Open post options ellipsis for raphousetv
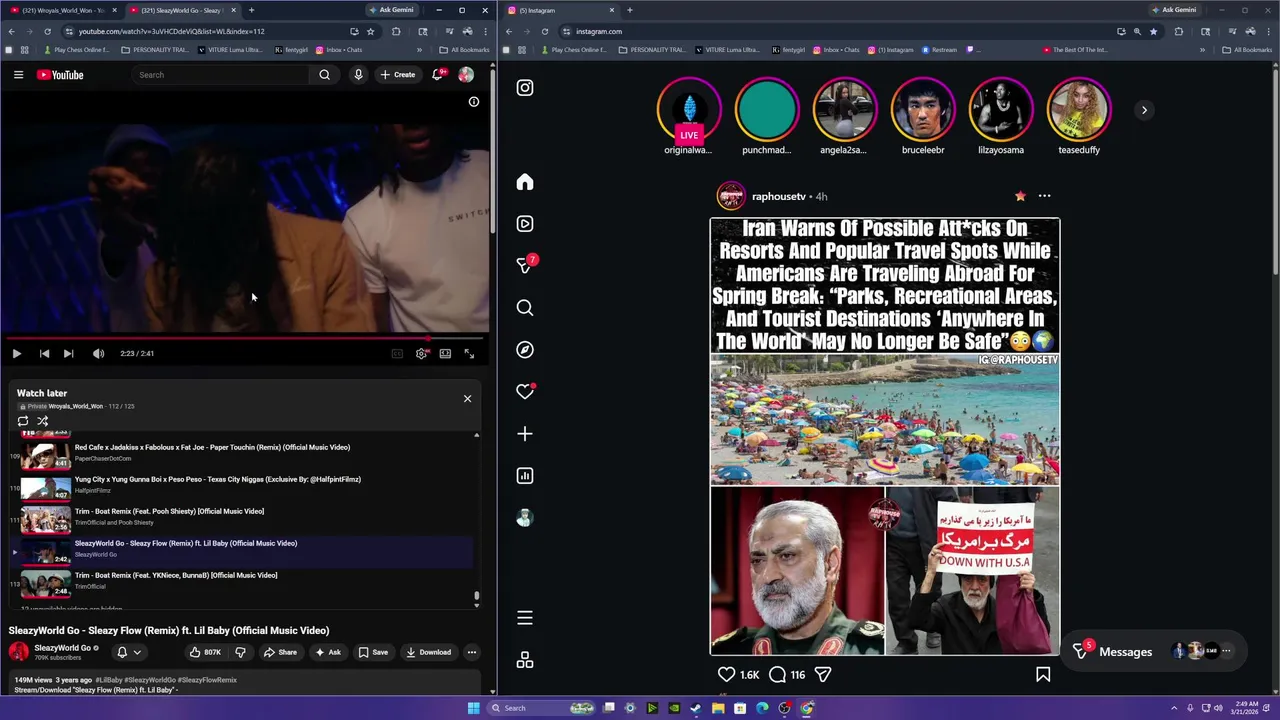Viewport: 1280px width, 720px height. pos(1044,196)
